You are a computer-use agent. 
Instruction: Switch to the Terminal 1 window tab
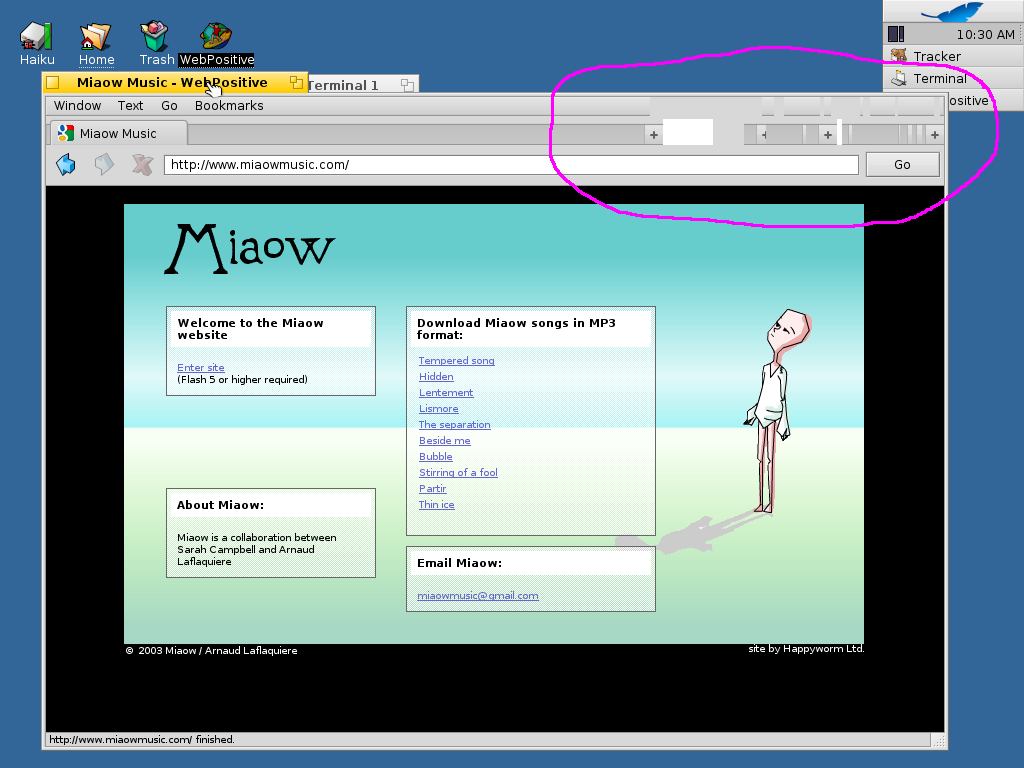tap(344, 85)
